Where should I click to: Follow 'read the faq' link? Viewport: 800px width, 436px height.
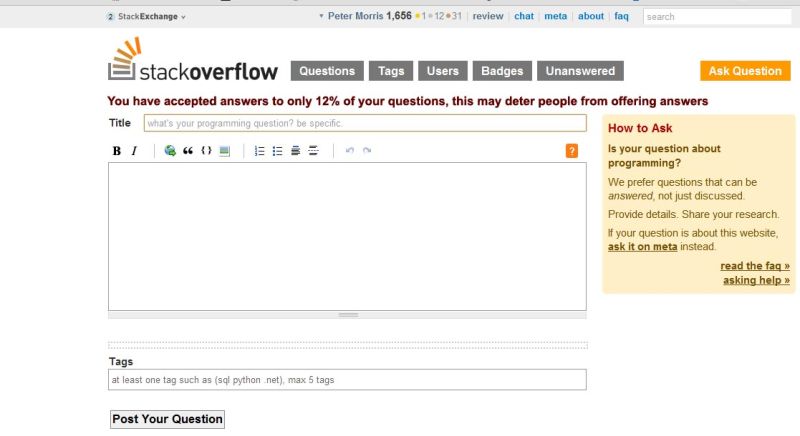pyautogui.click(x=755, y=266)
